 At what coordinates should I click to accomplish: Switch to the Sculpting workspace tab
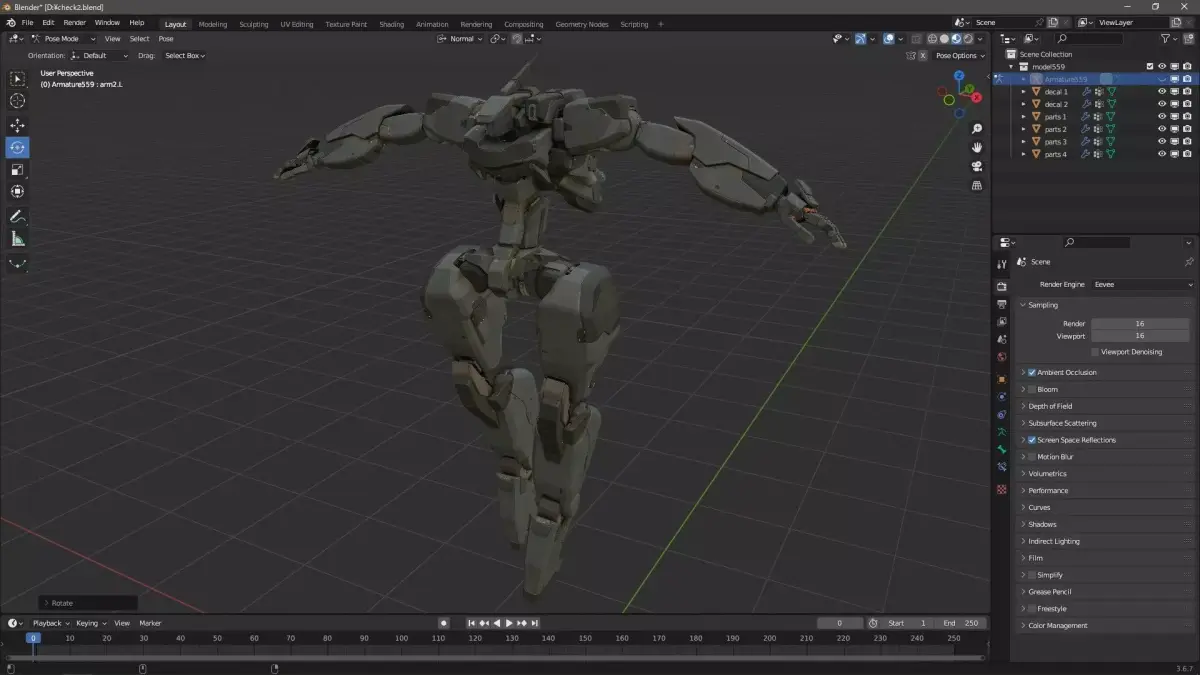point(253,24)
